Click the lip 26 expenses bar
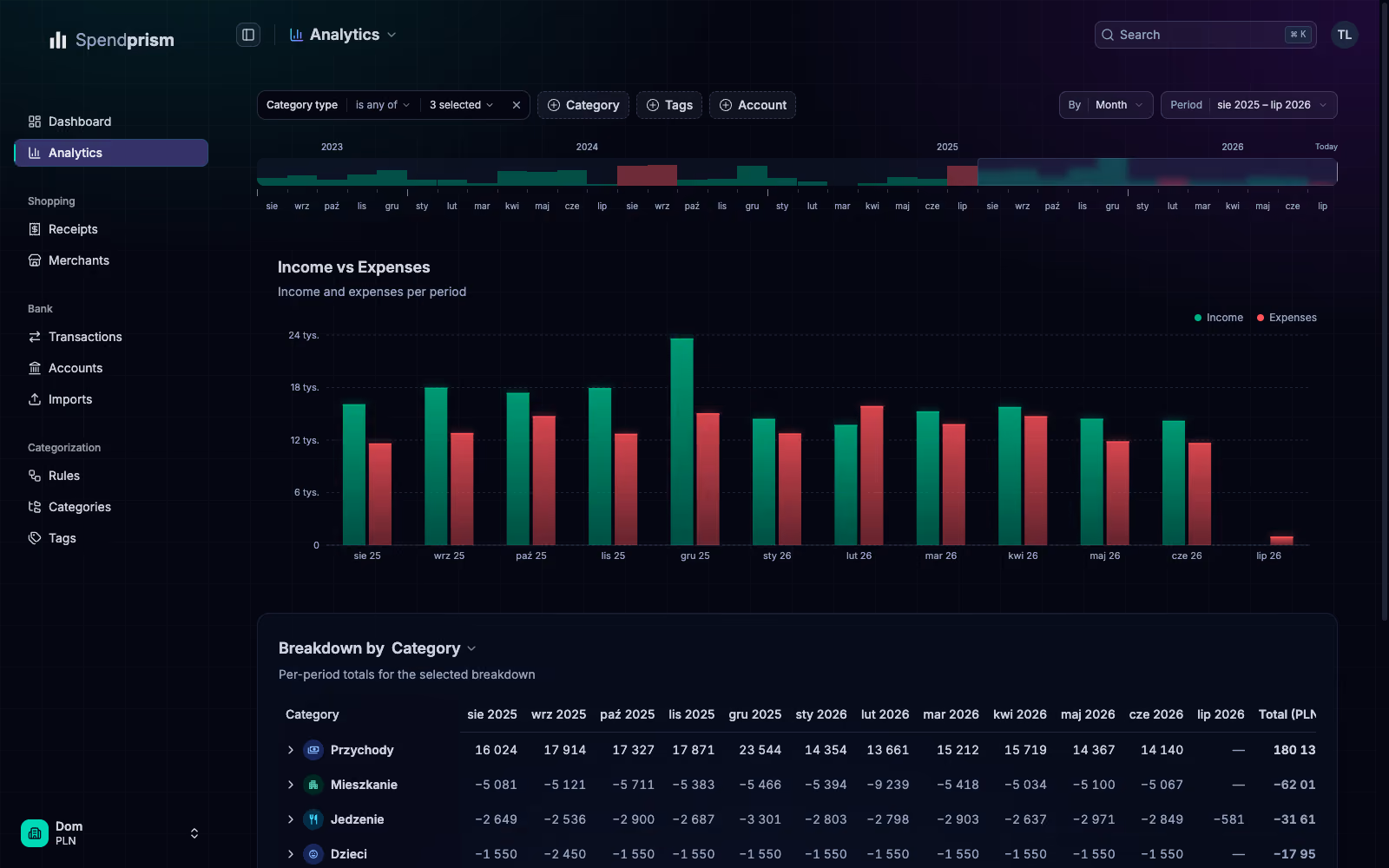Image resolution: width=1389 pixels, height=868 pixels. (1281, 541)
